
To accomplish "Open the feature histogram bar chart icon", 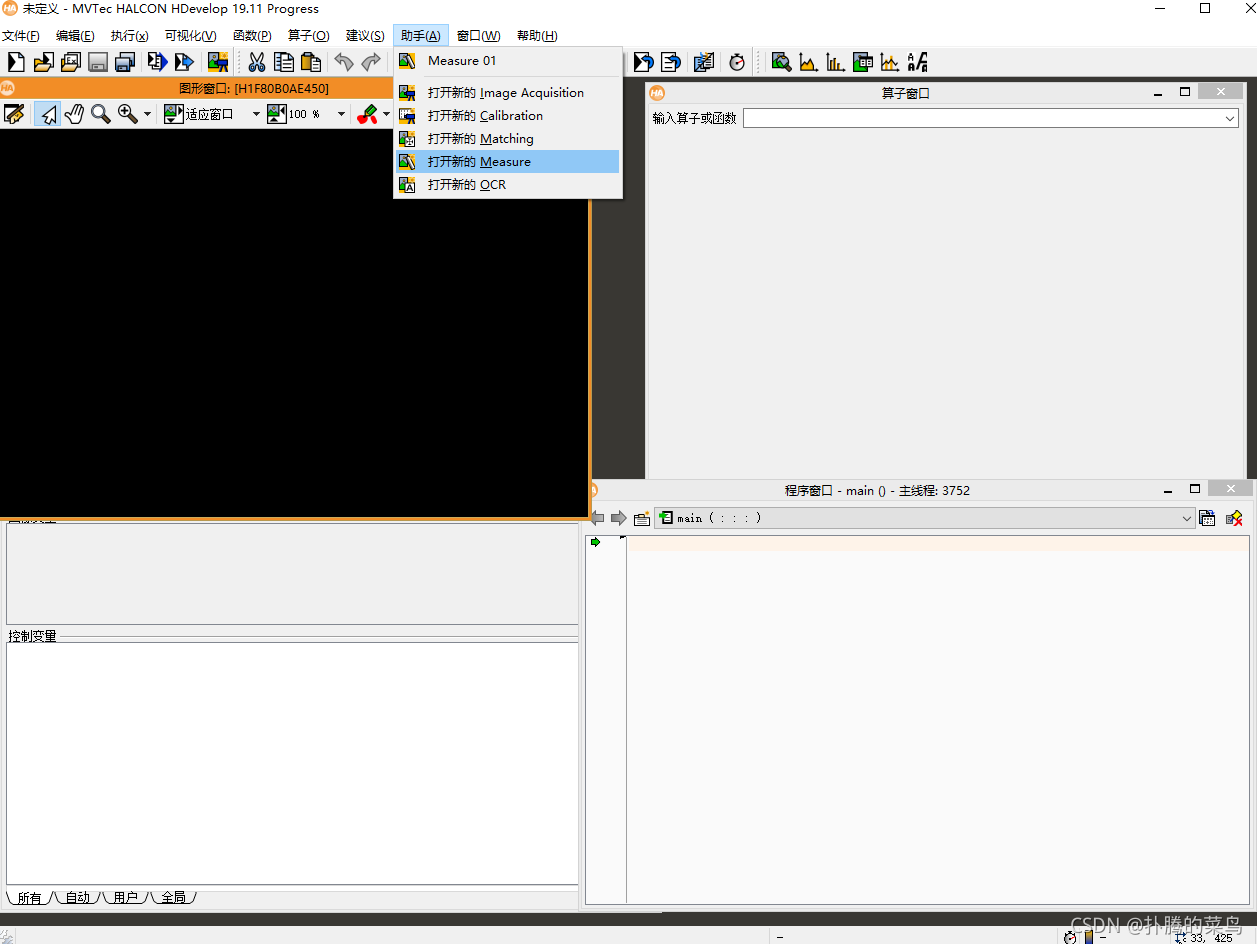I will (x=835, y=62).
